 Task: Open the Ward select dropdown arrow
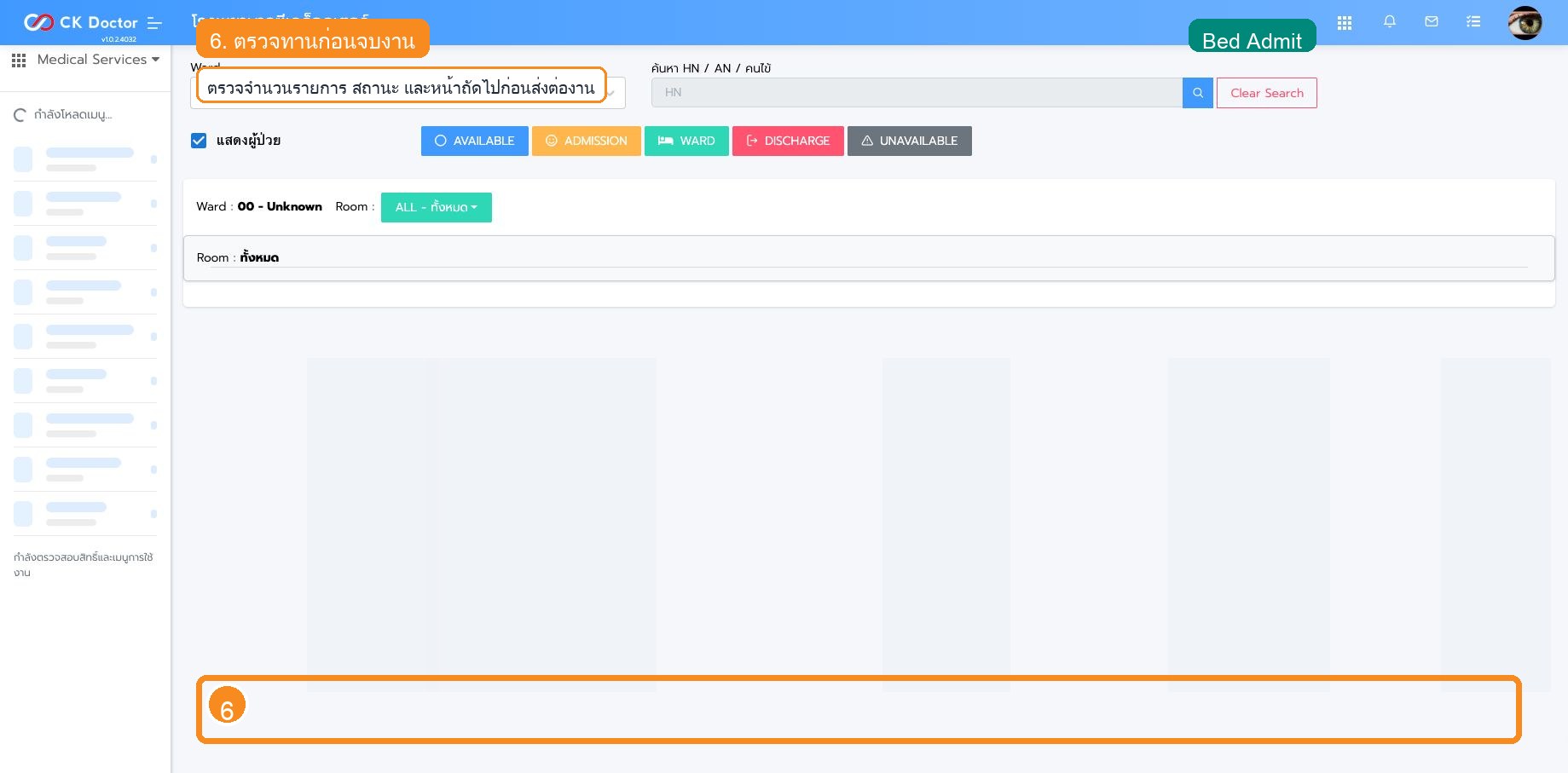(x=612, y=93)
